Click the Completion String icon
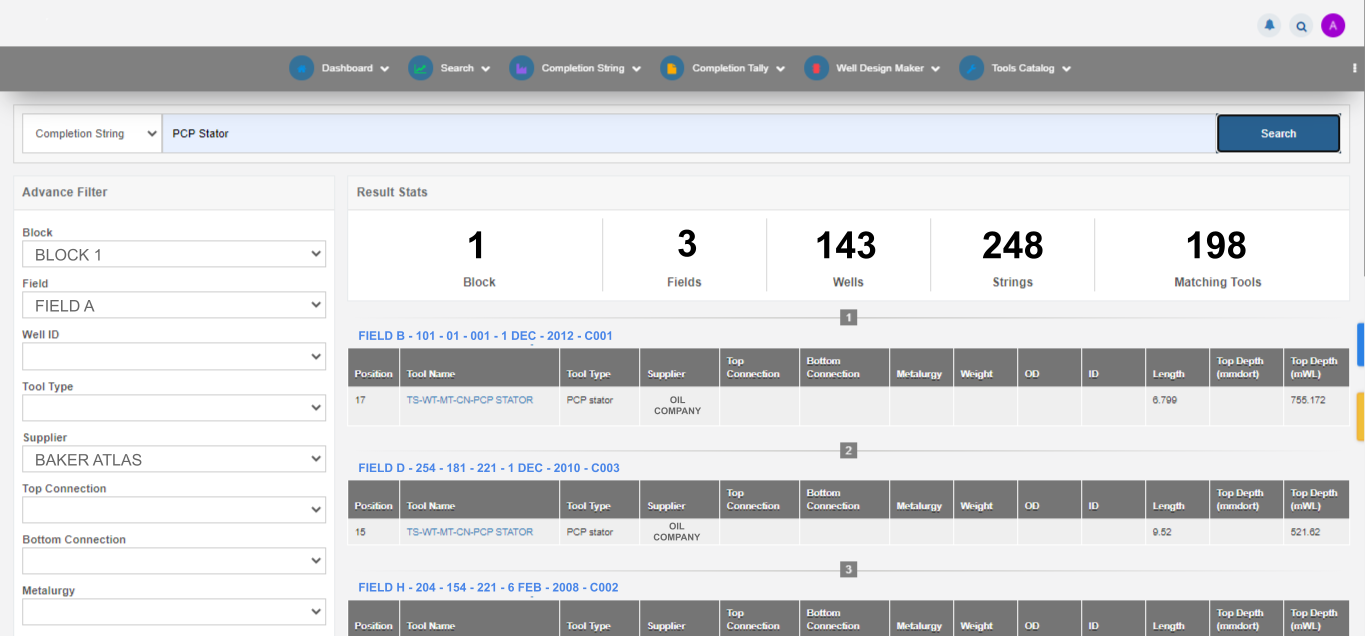The width and height of the screenshot is (1366, 637). tap(521, 68)
